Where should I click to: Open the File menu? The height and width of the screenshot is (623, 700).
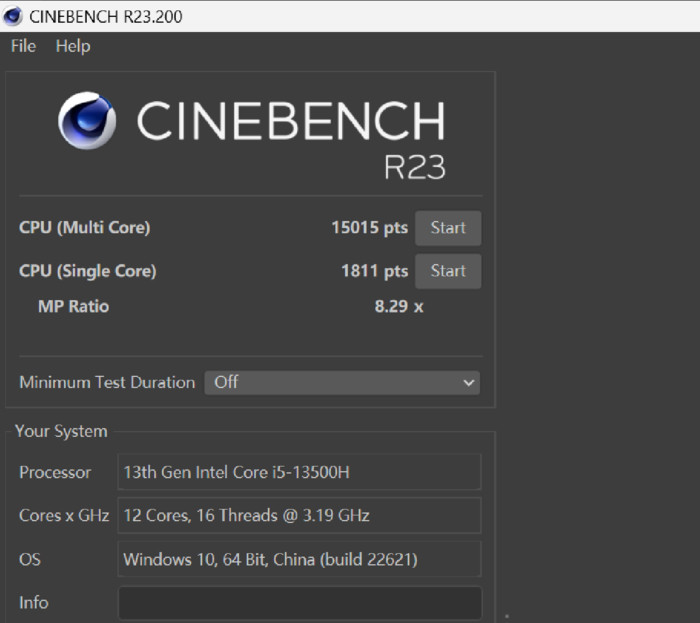tap(23, 46)
